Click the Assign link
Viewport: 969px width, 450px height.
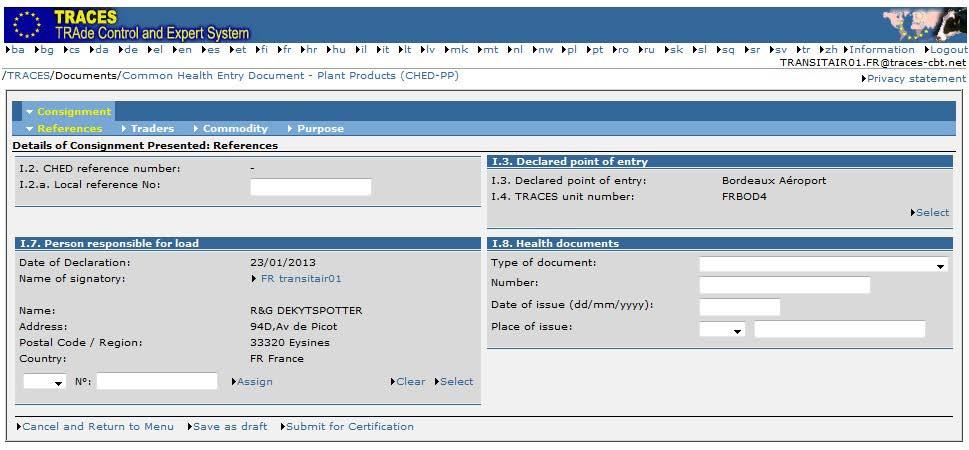click(252, 382)
